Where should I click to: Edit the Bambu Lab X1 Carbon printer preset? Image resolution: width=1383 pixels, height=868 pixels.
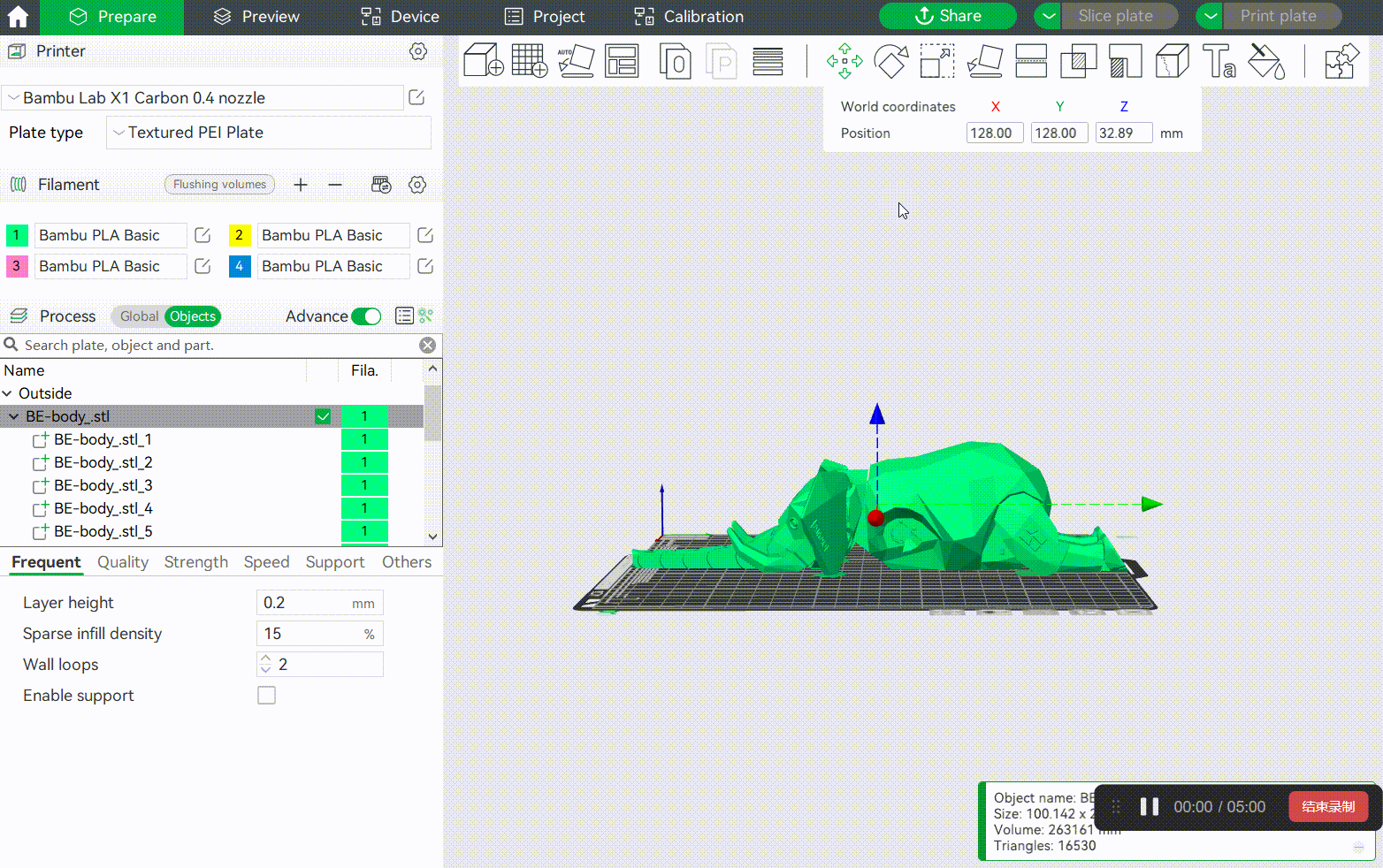pos(416,97)
